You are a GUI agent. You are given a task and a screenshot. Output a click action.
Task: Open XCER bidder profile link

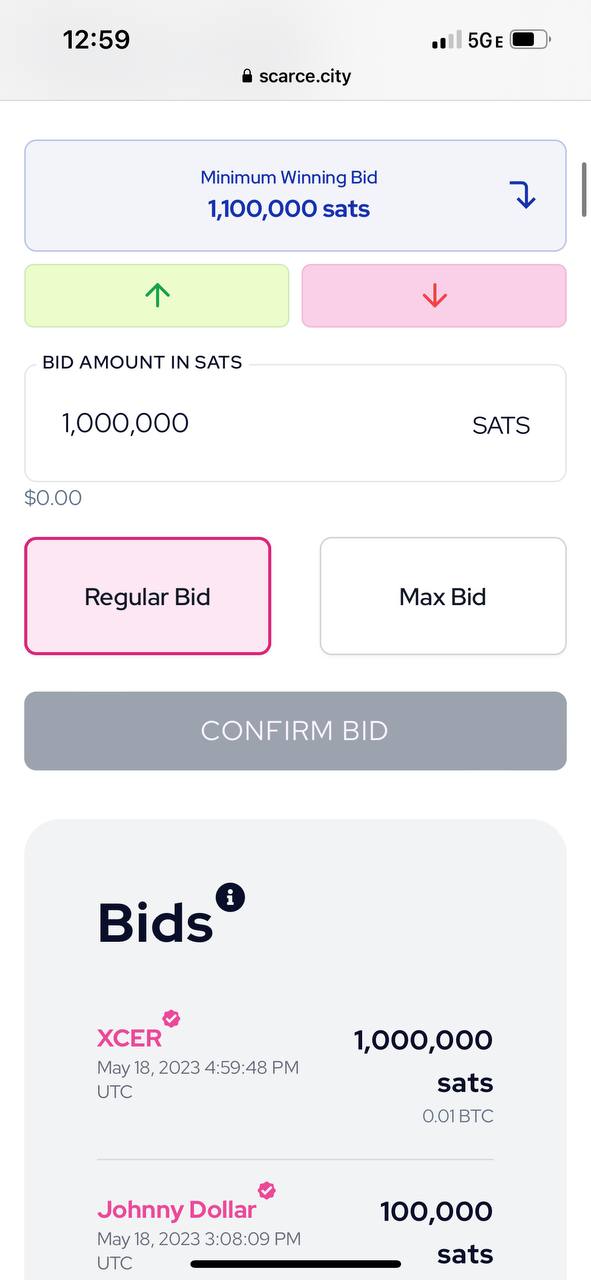point(129,1037)
